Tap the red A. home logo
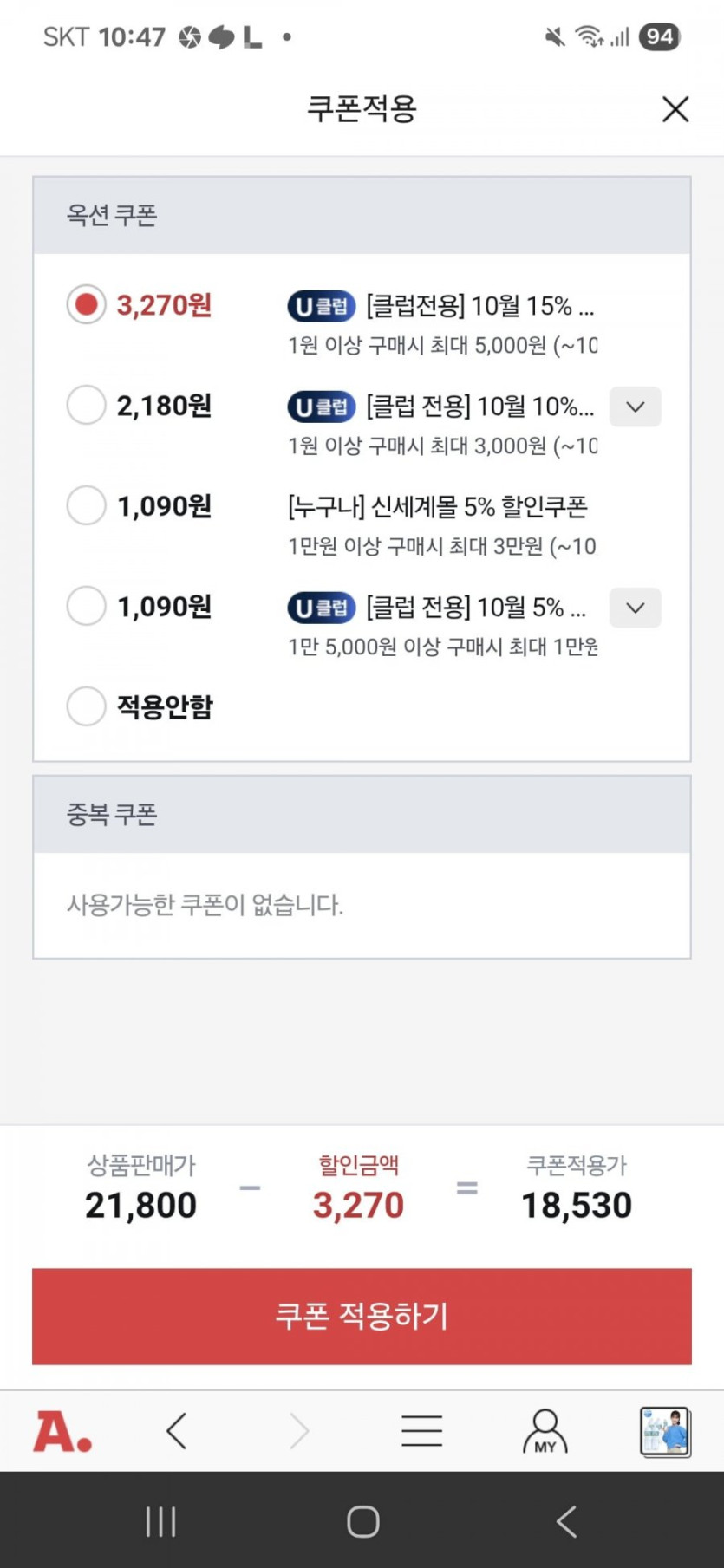The width and height of the screenshot is (724, 1568). pyautogui.click(x=62, y=1431)
